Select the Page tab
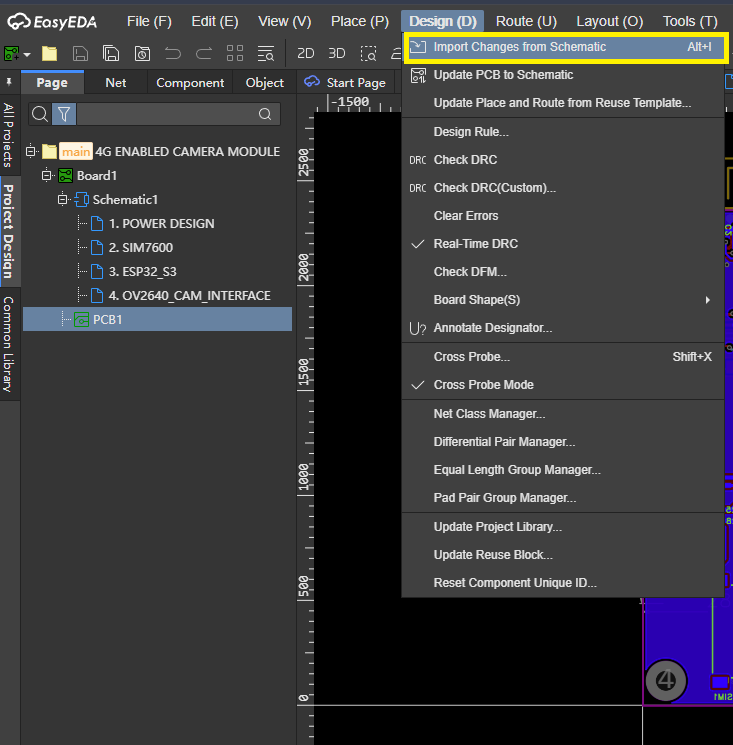The image size is (733, 745). (52, 83)
